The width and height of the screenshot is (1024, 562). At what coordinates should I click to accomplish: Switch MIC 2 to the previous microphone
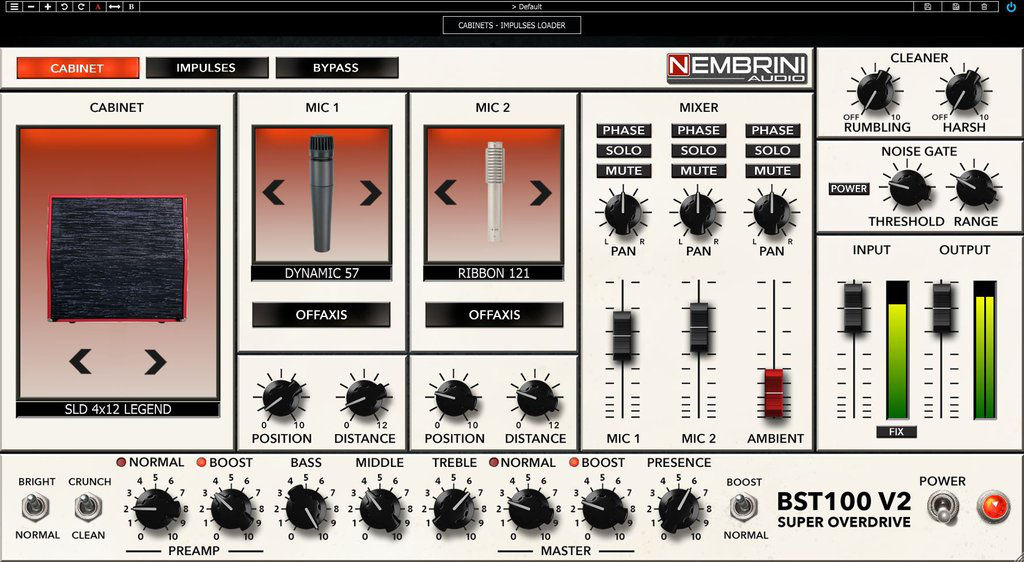pyautogui.click(x=445, y=193)
